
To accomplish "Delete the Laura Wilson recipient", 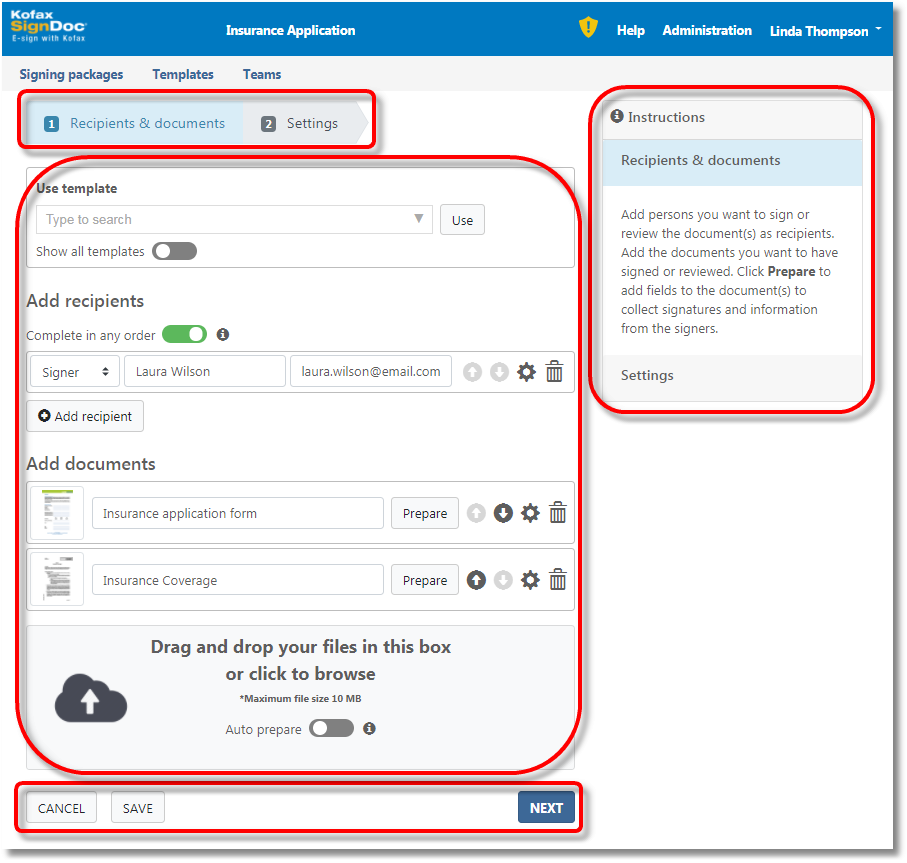I will [x=554, y=372].
